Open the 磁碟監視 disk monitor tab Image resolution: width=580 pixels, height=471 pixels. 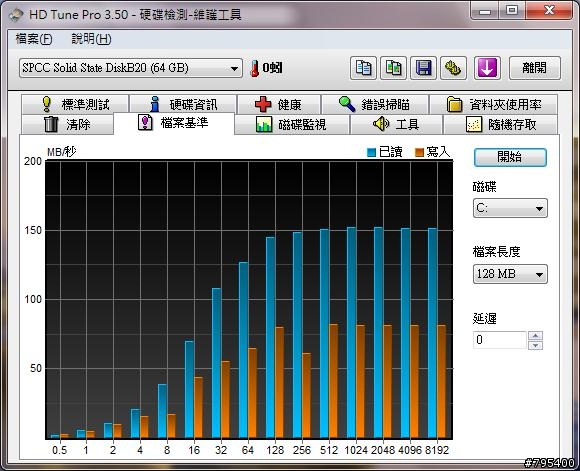click(292, 124)
